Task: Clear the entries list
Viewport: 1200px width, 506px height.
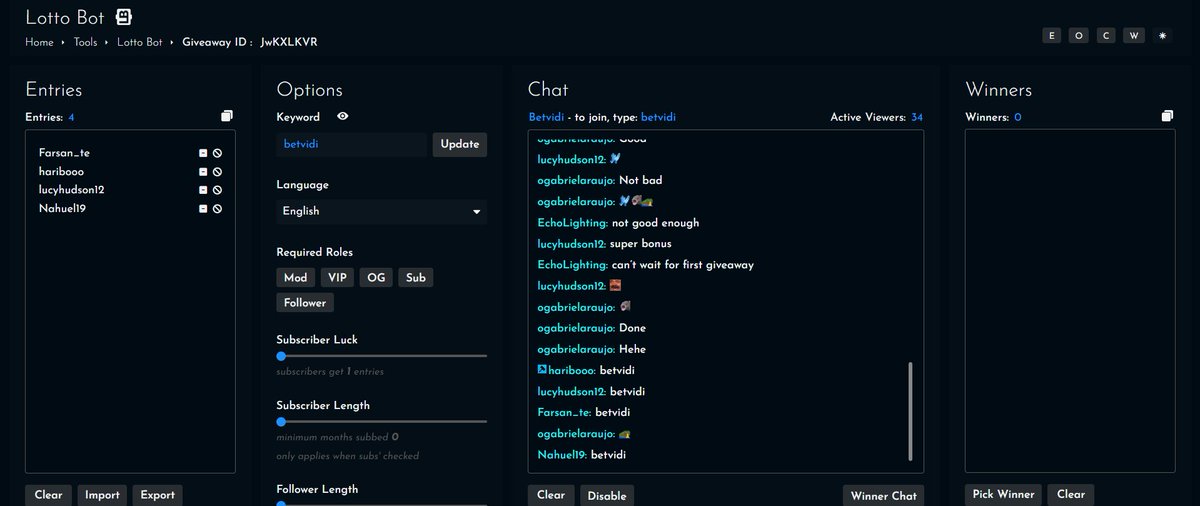Action: (48, 495)
